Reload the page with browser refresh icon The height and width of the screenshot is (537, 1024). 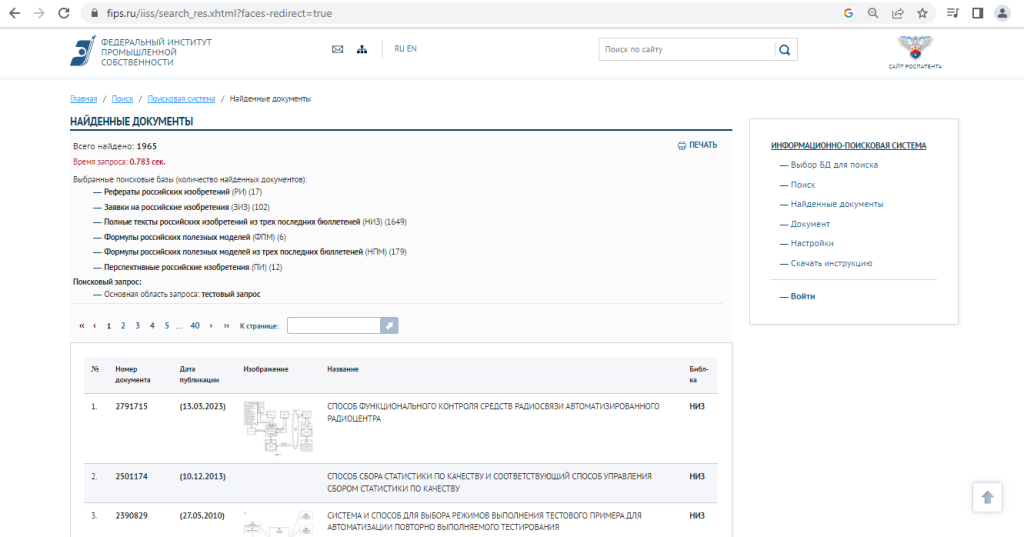point(64,14)
